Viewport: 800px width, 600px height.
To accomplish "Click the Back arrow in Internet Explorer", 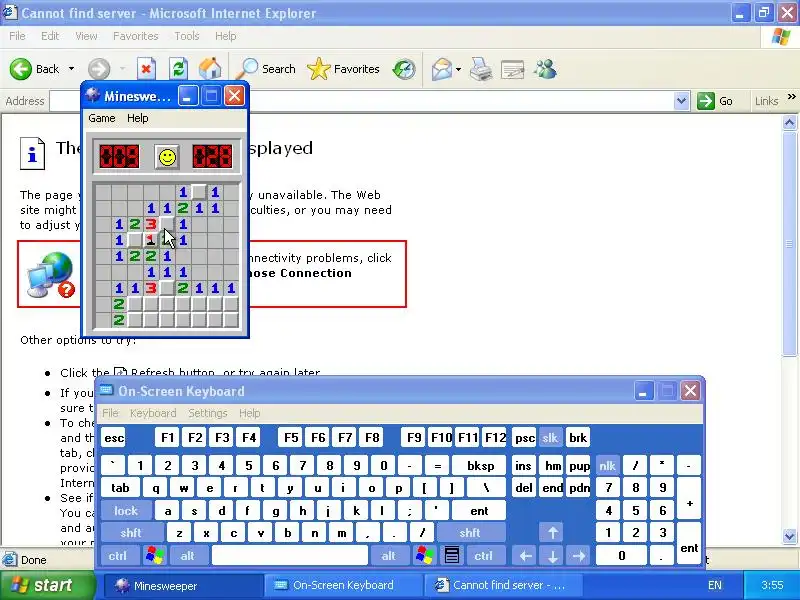I will (x=21, y=69).
